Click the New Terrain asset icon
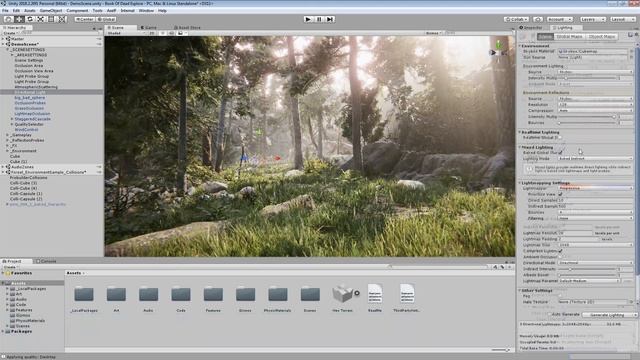The height and width of the screenshot is (360, 640). pos(342,294)
